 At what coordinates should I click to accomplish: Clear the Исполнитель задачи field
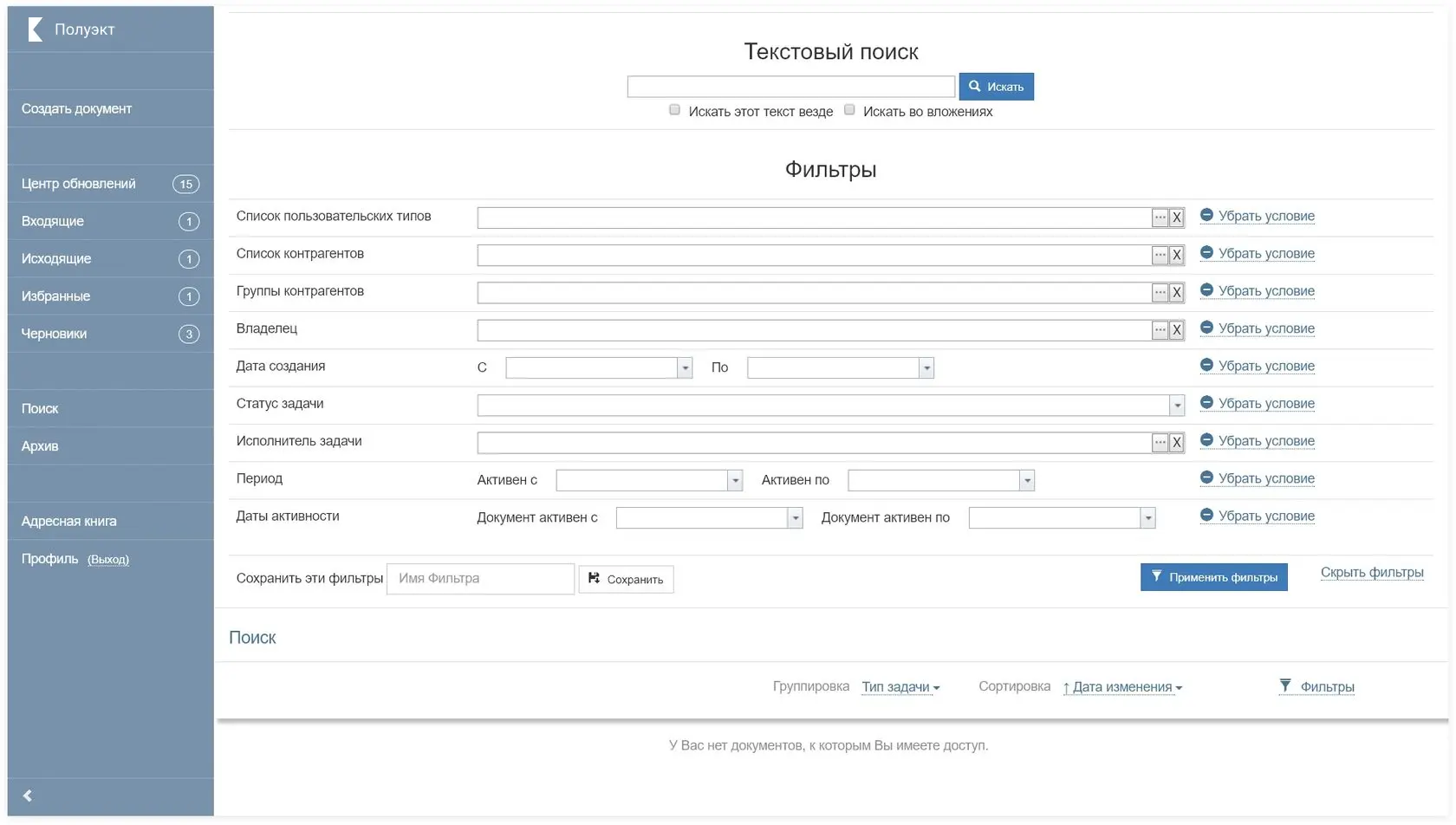coord(1177,443)
